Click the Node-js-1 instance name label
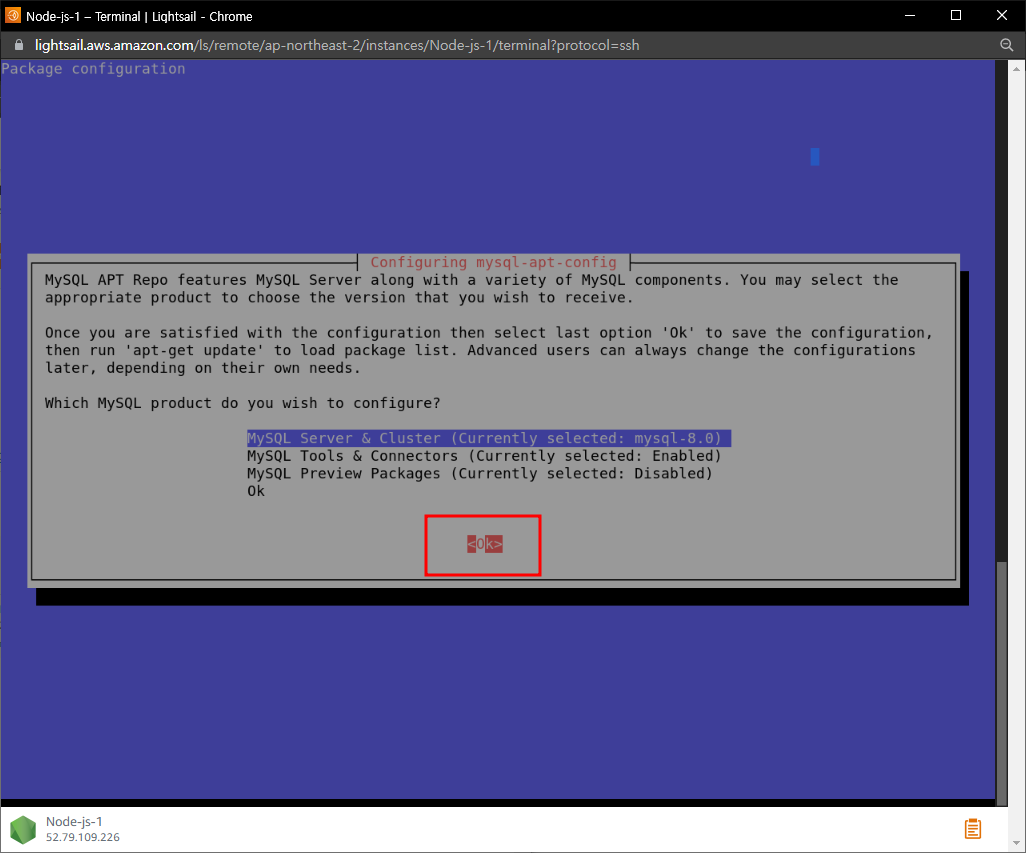1026x853 pixels. coord(74,822)
